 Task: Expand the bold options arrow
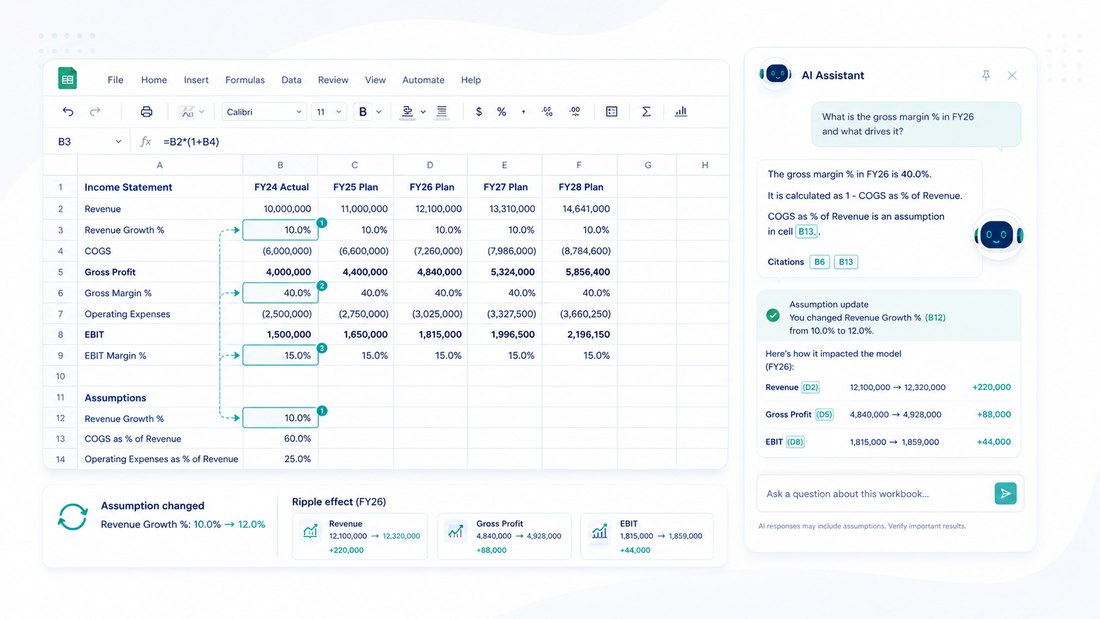(x=379, y=112)
